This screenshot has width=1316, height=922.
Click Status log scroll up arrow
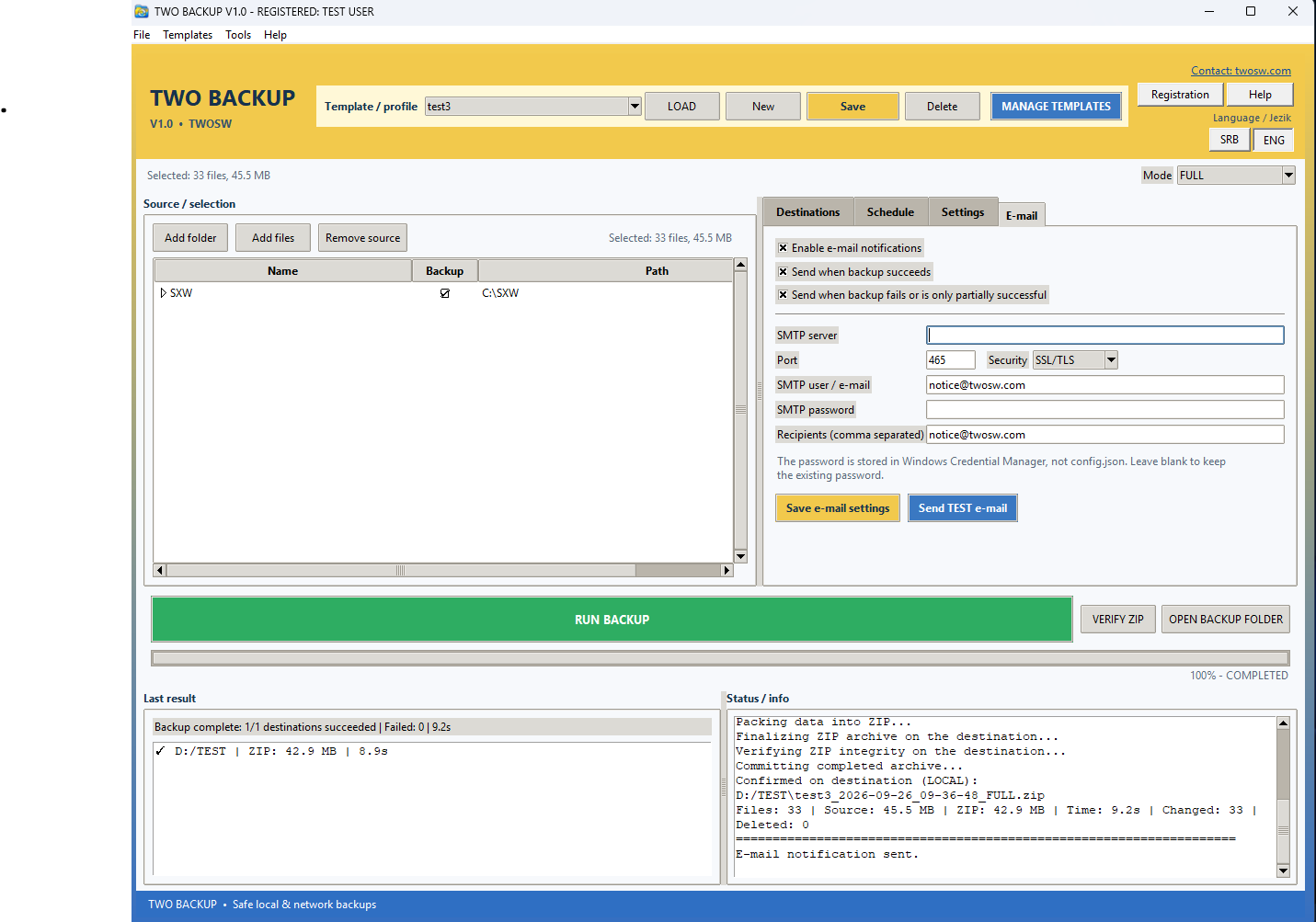point(1283,723)
